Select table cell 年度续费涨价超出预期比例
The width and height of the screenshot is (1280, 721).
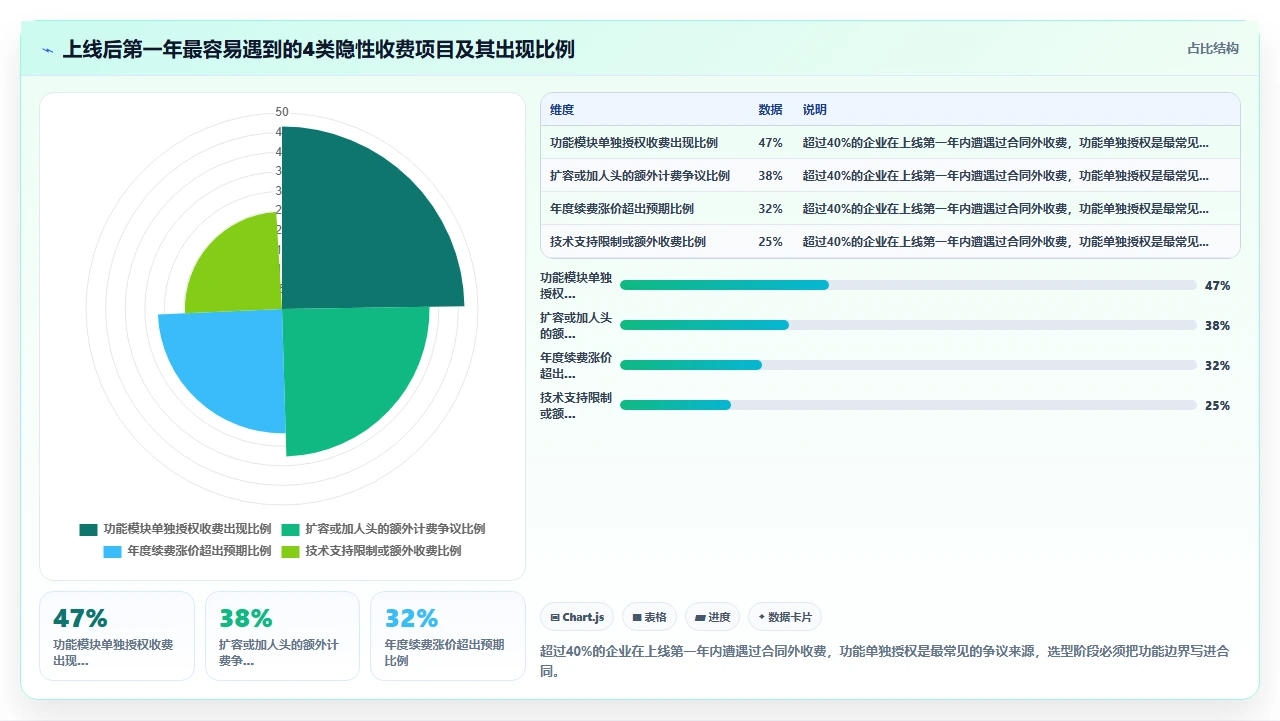coord(622,209)
